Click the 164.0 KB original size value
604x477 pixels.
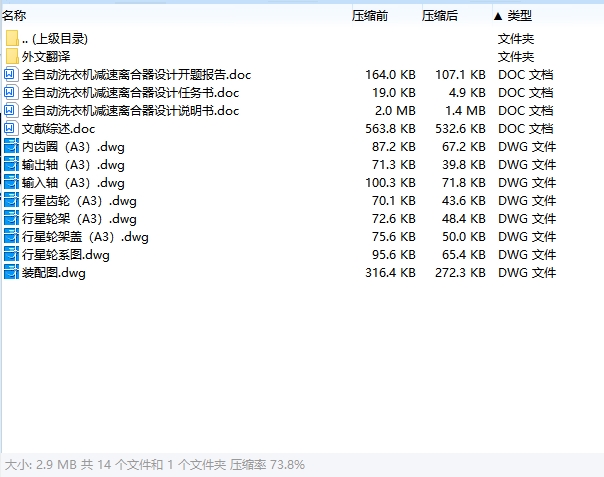(x=390, y=75)
